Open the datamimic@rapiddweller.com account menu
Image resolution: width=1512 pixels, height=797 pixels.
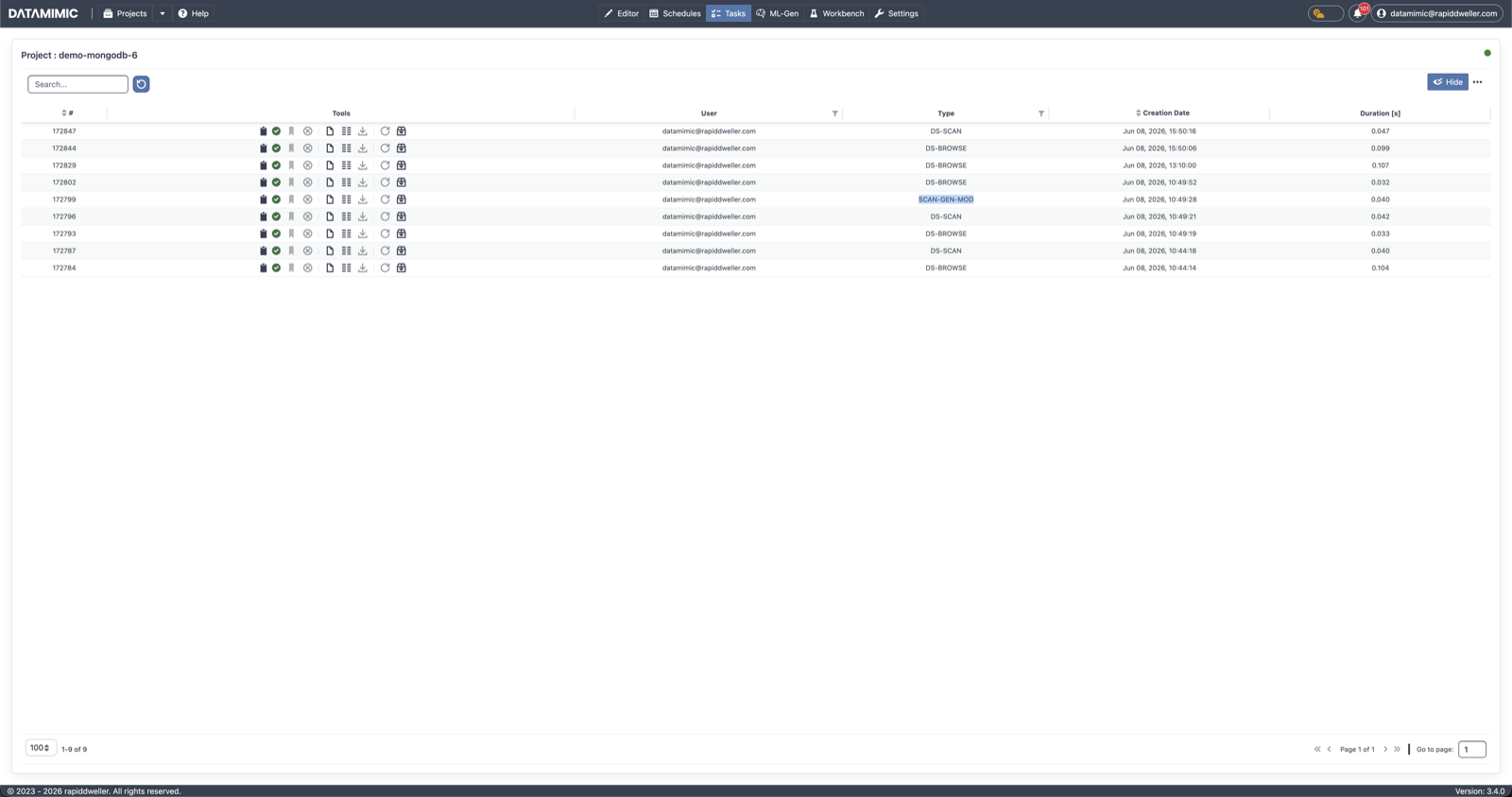[x=1436, y=13]
